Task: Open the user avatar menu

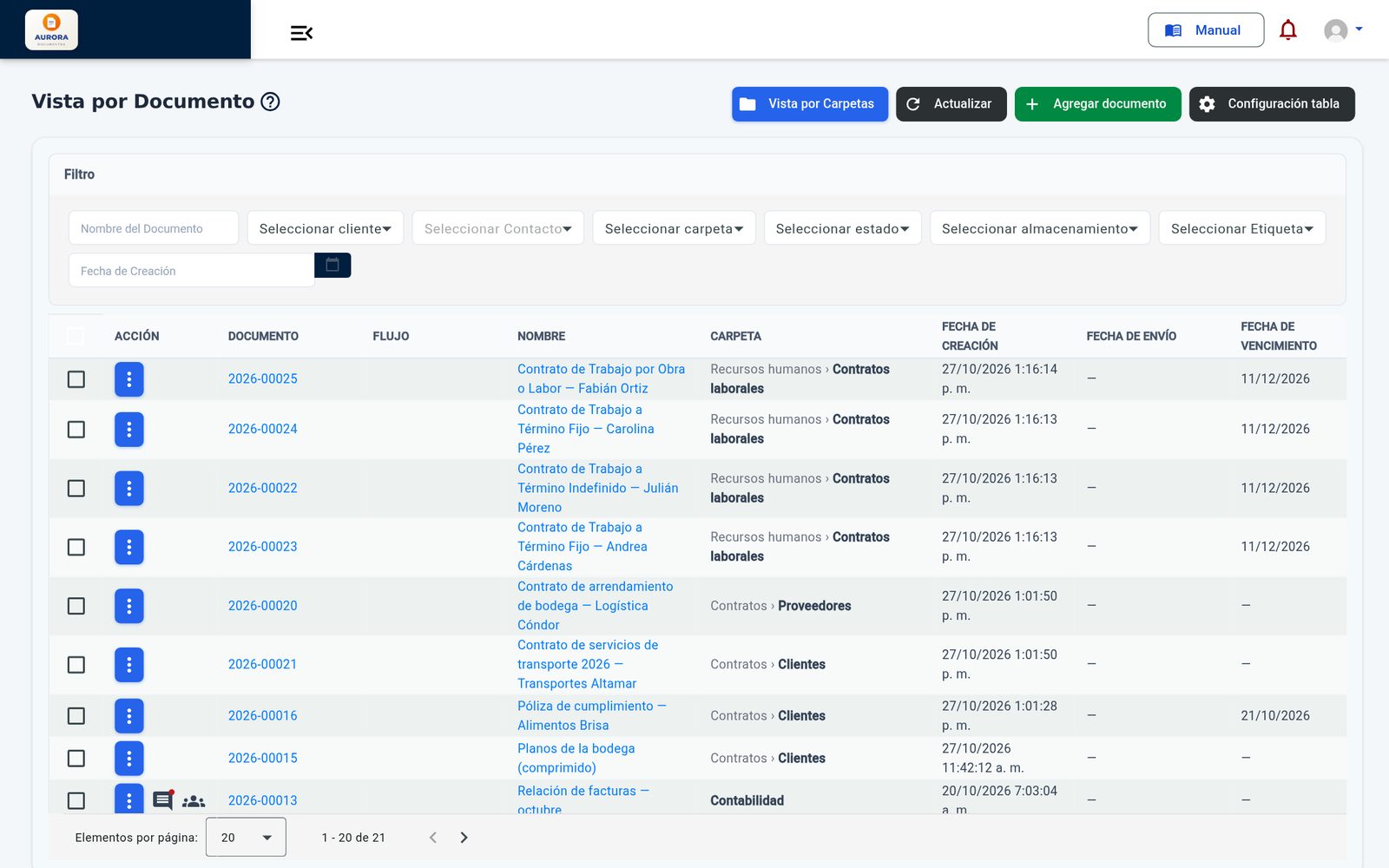Action: [1342, 30]
